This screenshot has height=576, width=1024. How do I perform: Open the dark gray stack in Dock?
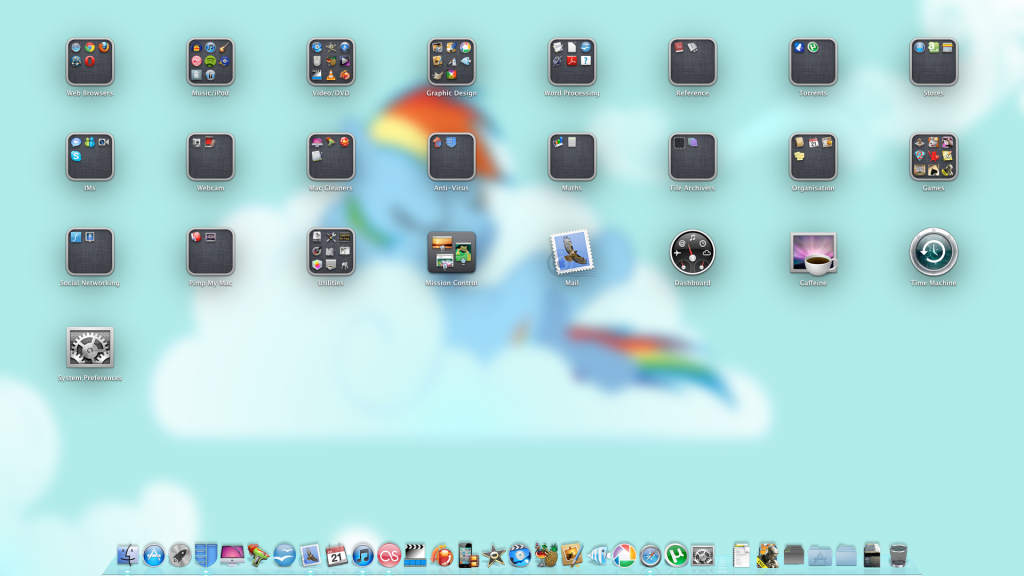coord(793,555)
